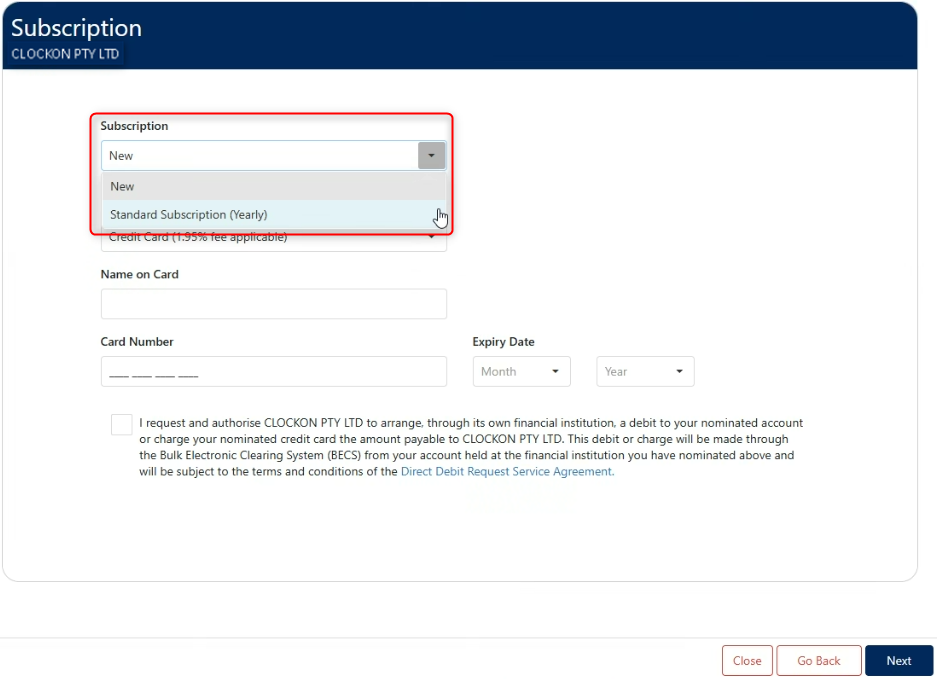Click the Card Number label
This screenshot has width=937, height=679.
tap(137, 342)
